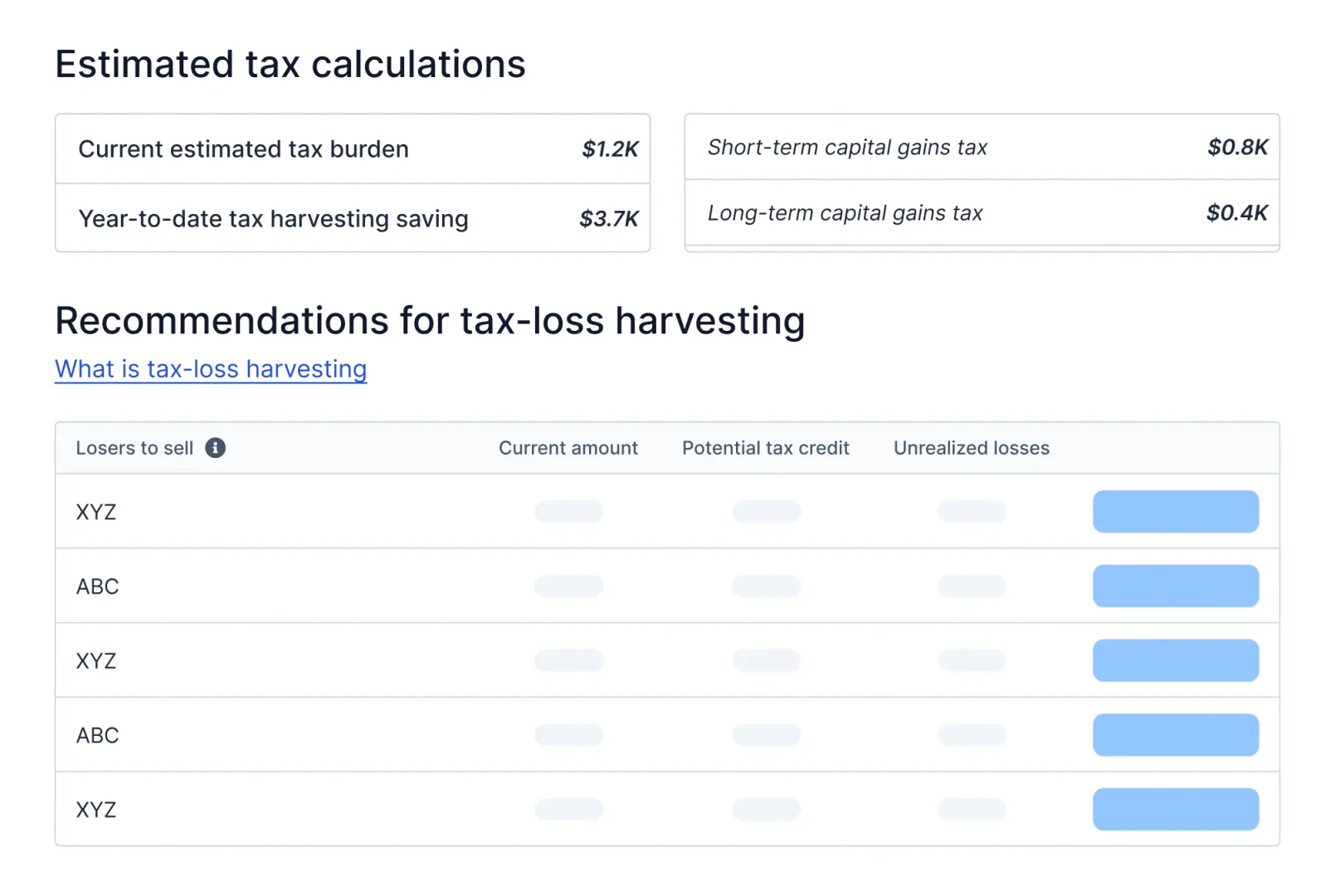
Task: Select the Year-to-date tax harvesting saving row
Action: [x=353, y=219]
